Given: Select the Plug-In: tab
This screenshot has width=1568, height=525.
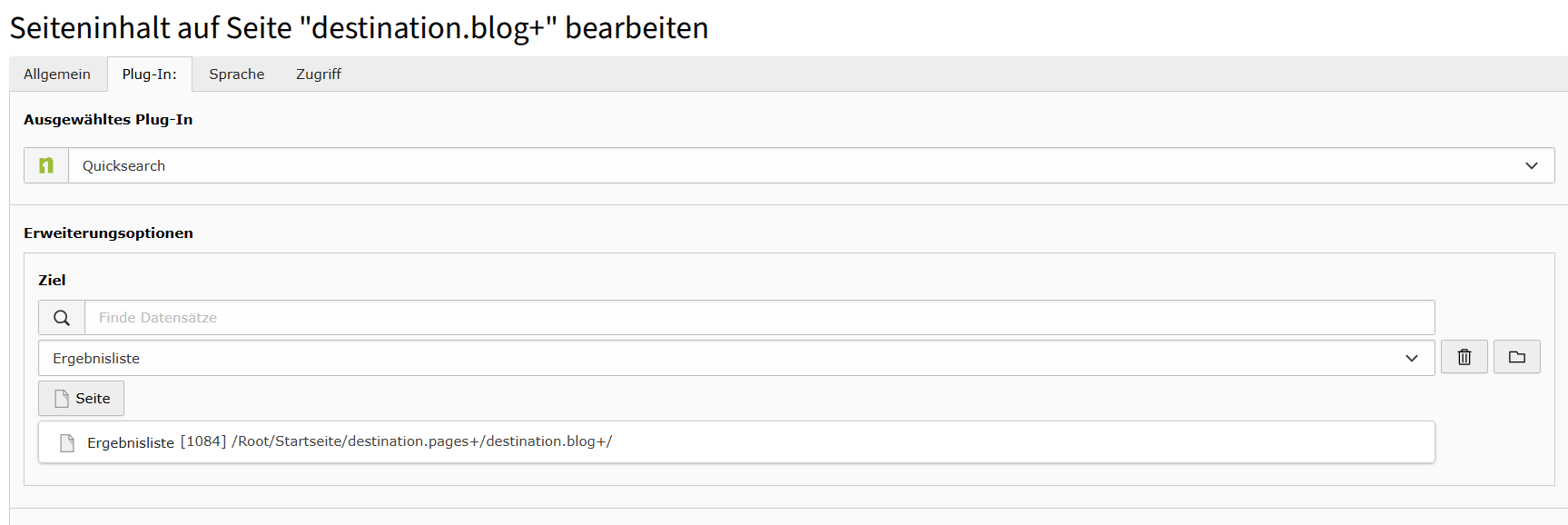Looking at the screenshot, I should click(x=150, y=74).
